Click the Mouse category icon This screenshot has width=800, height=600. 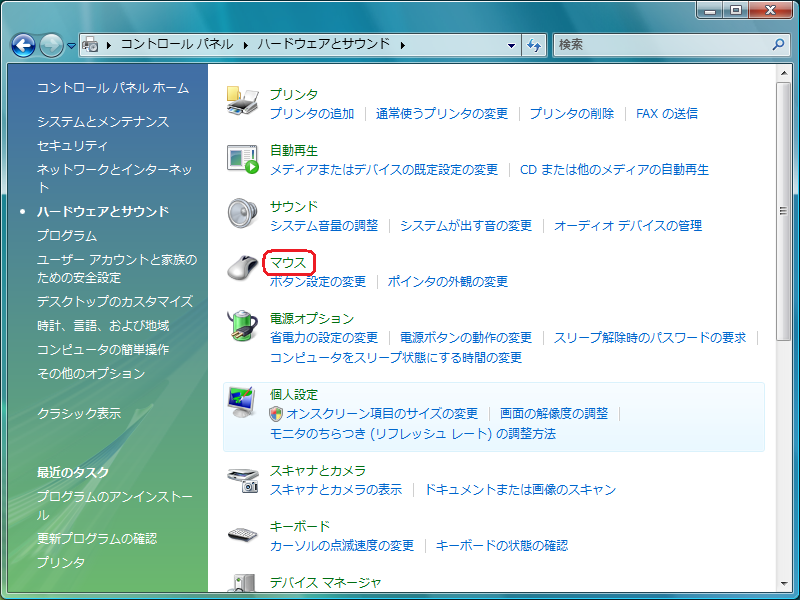click(243, 270)
